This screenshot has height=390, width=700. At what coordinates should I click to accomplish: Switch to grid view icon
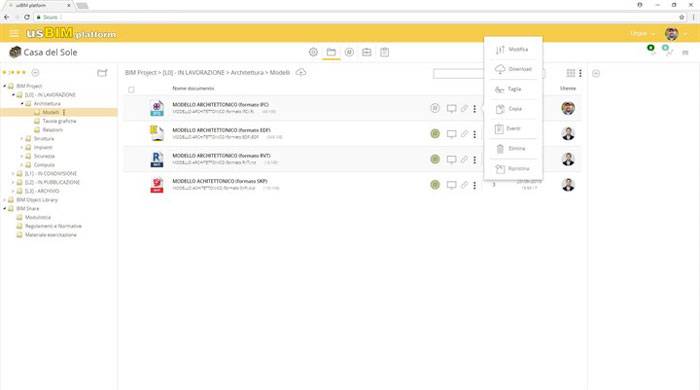tap(571, 73)
